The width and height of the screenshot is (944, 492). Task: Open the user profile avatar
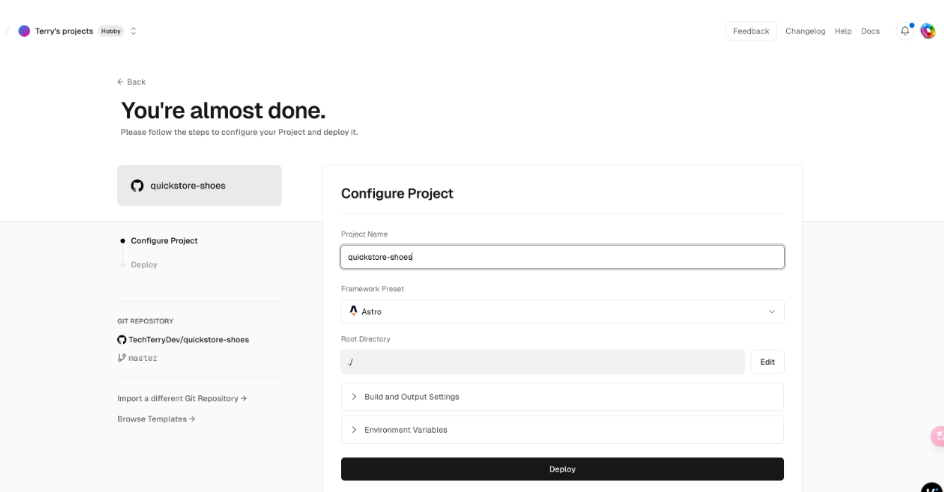[x=928, y=31]
